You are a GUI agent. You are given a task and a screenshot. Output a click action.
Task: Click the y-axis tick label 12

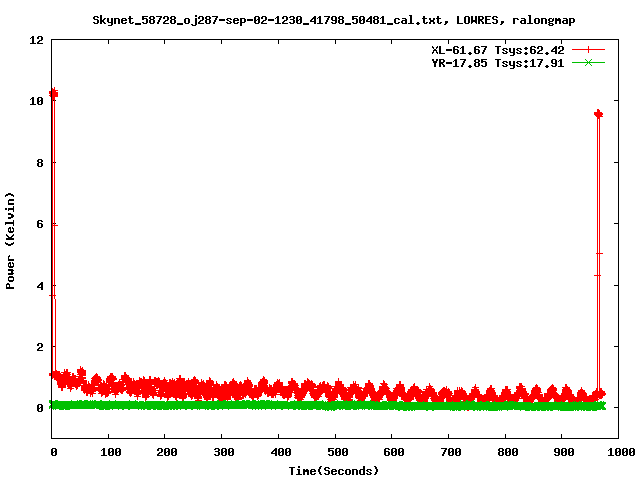tap(36, 40)
